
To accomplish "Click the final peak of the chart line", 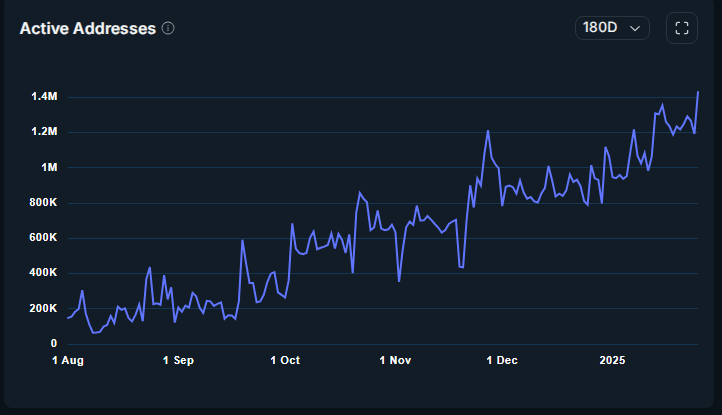I will [x=698, y=92].
